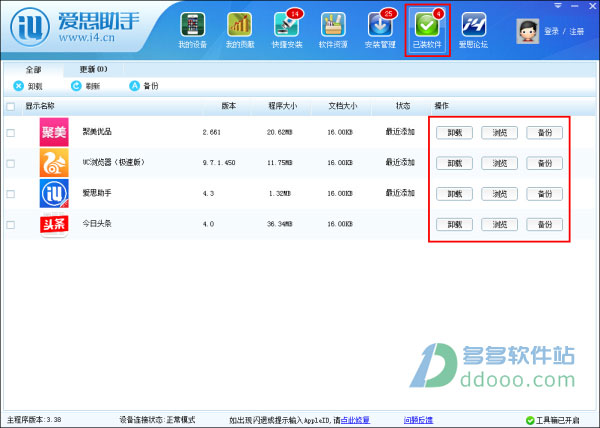The image size is (600, 428).
Task: Minimize the 爱思助手 window
Action: 575,6
